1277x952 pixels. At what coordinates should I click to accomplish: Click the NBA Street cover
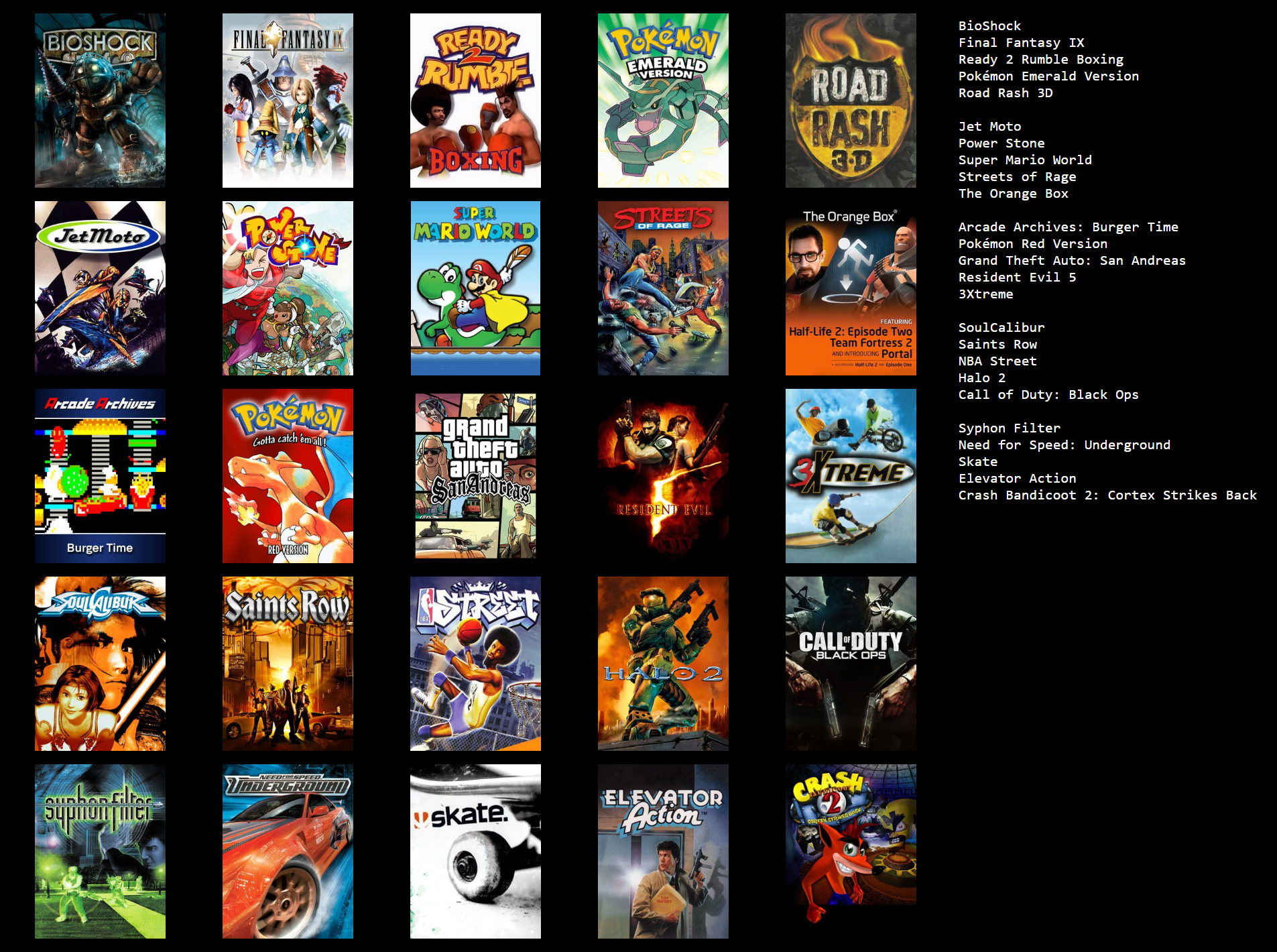click(x=475, y=664)
